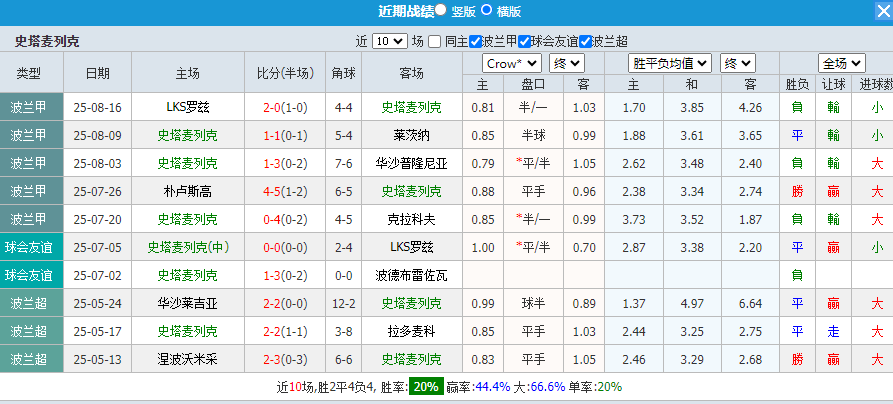Click the green 20% win rate badge
The image size is (893, 404).
(425, 387)
